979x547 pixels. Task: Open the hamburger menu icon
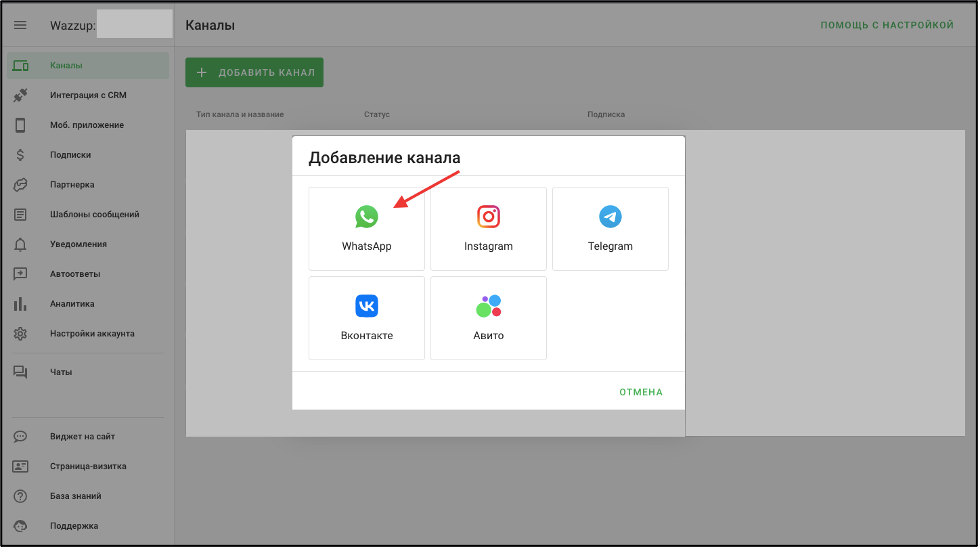pyautogui.click(x=20, y=25)
